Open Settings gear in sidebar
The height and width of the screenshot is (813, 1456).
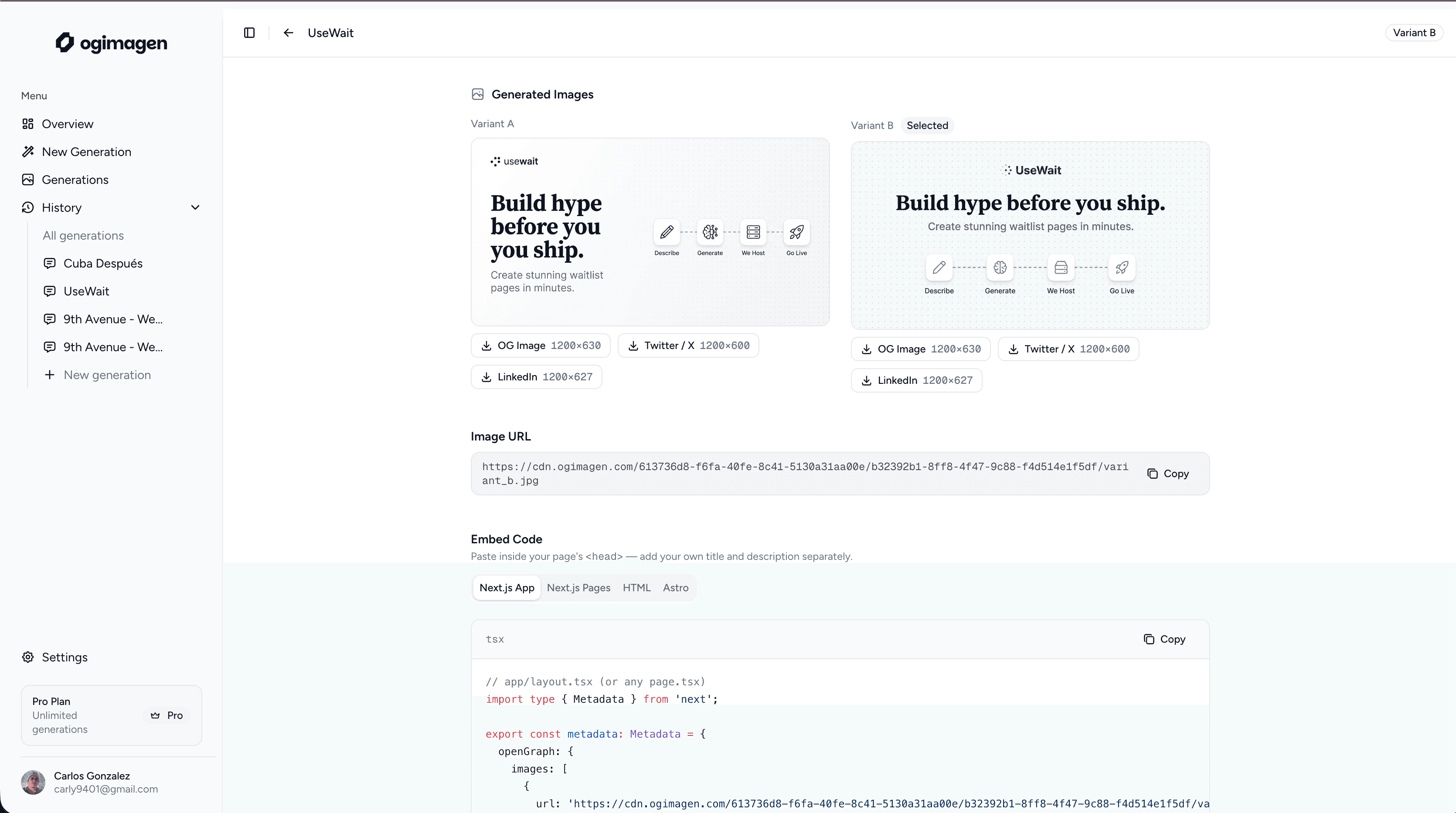tap(64, 657)
